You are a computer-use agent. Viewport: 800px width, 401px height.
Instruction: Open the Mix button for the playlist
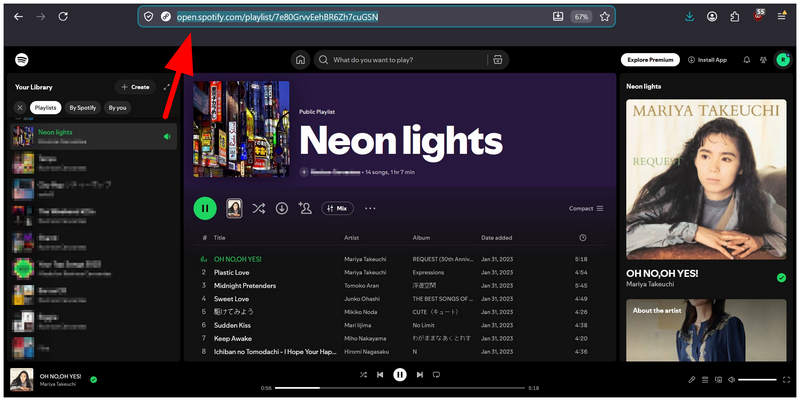(337, 208)
